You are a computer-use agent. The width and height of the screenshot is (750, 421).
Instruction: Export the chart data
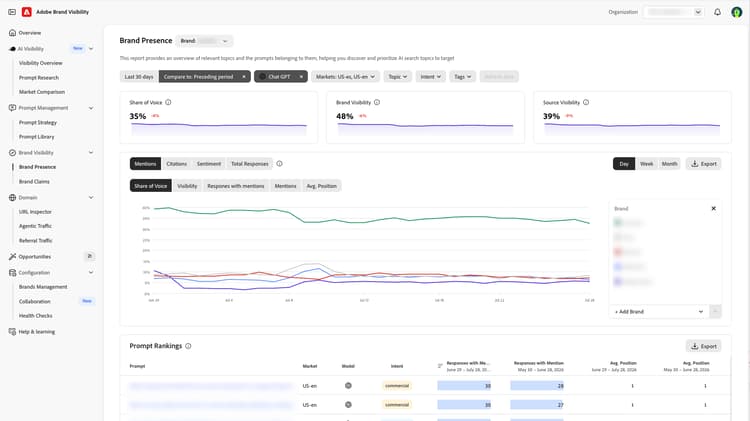click(704, 164)
